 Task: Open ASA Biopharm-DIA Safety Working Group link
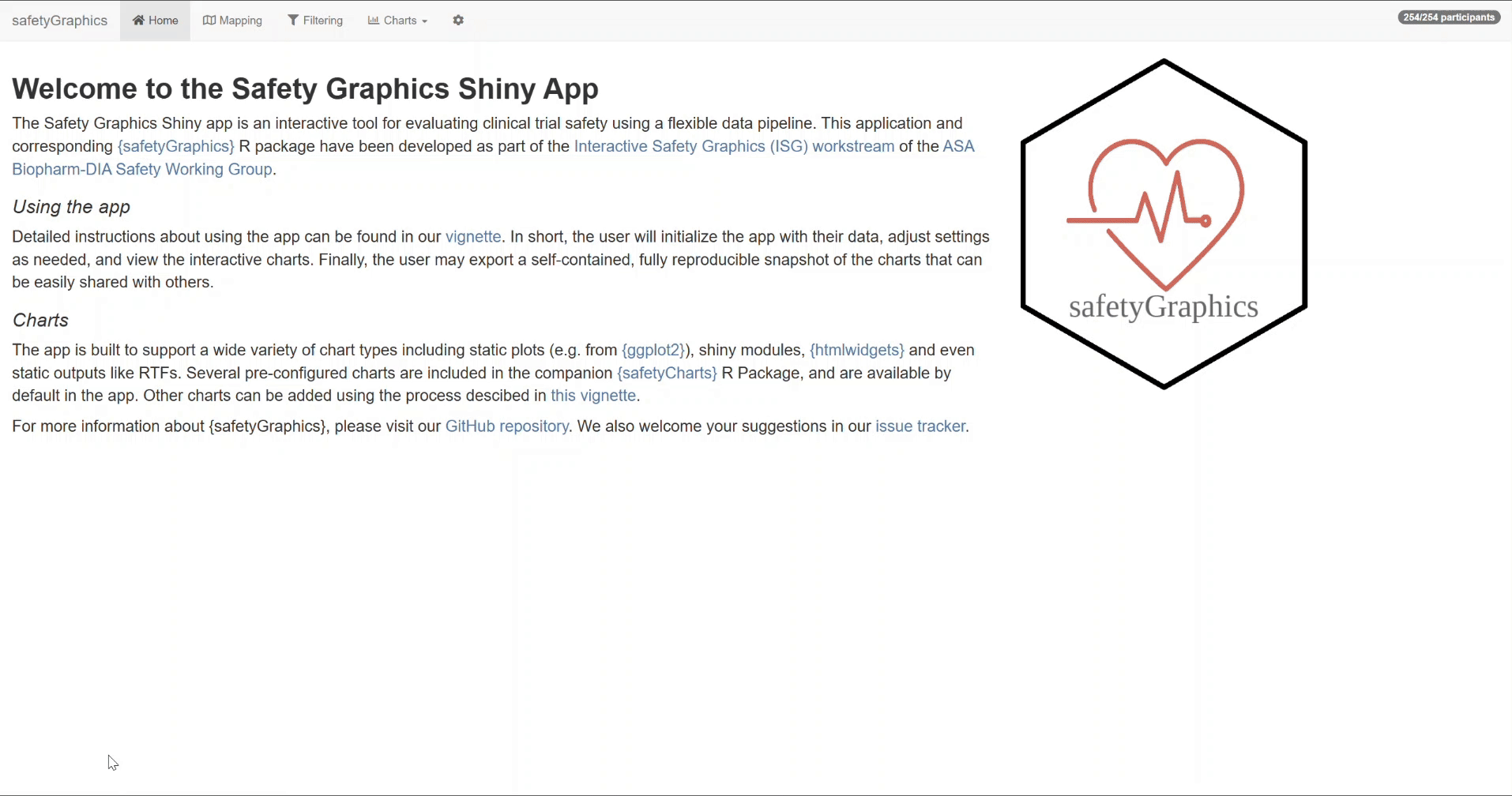coord(142,169)
